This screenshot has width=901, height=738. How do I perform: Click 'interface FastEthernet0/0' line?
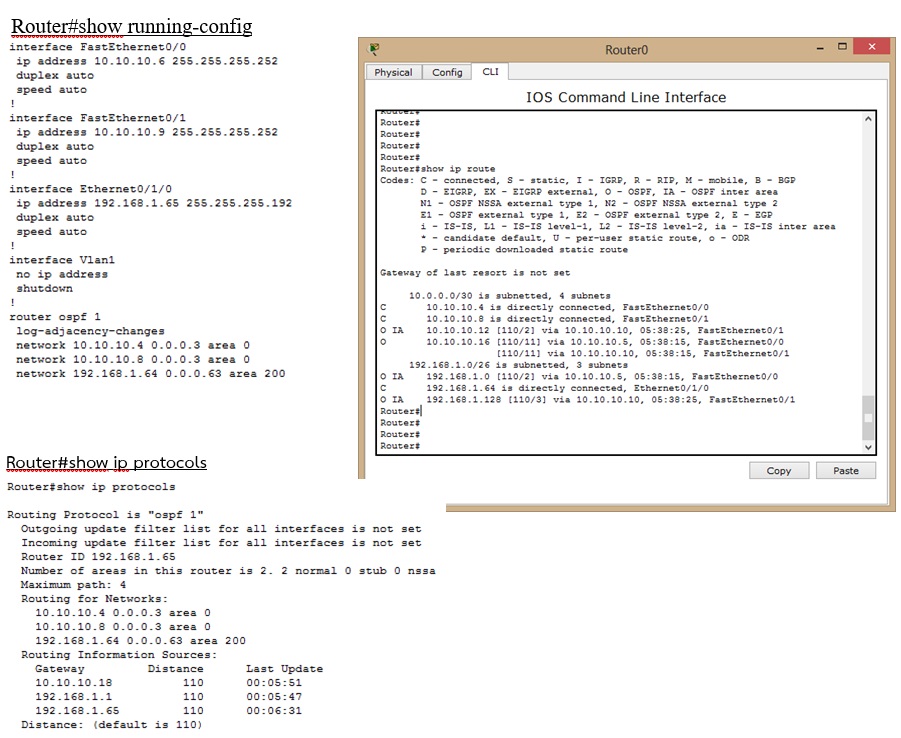[x=98, y=47]
